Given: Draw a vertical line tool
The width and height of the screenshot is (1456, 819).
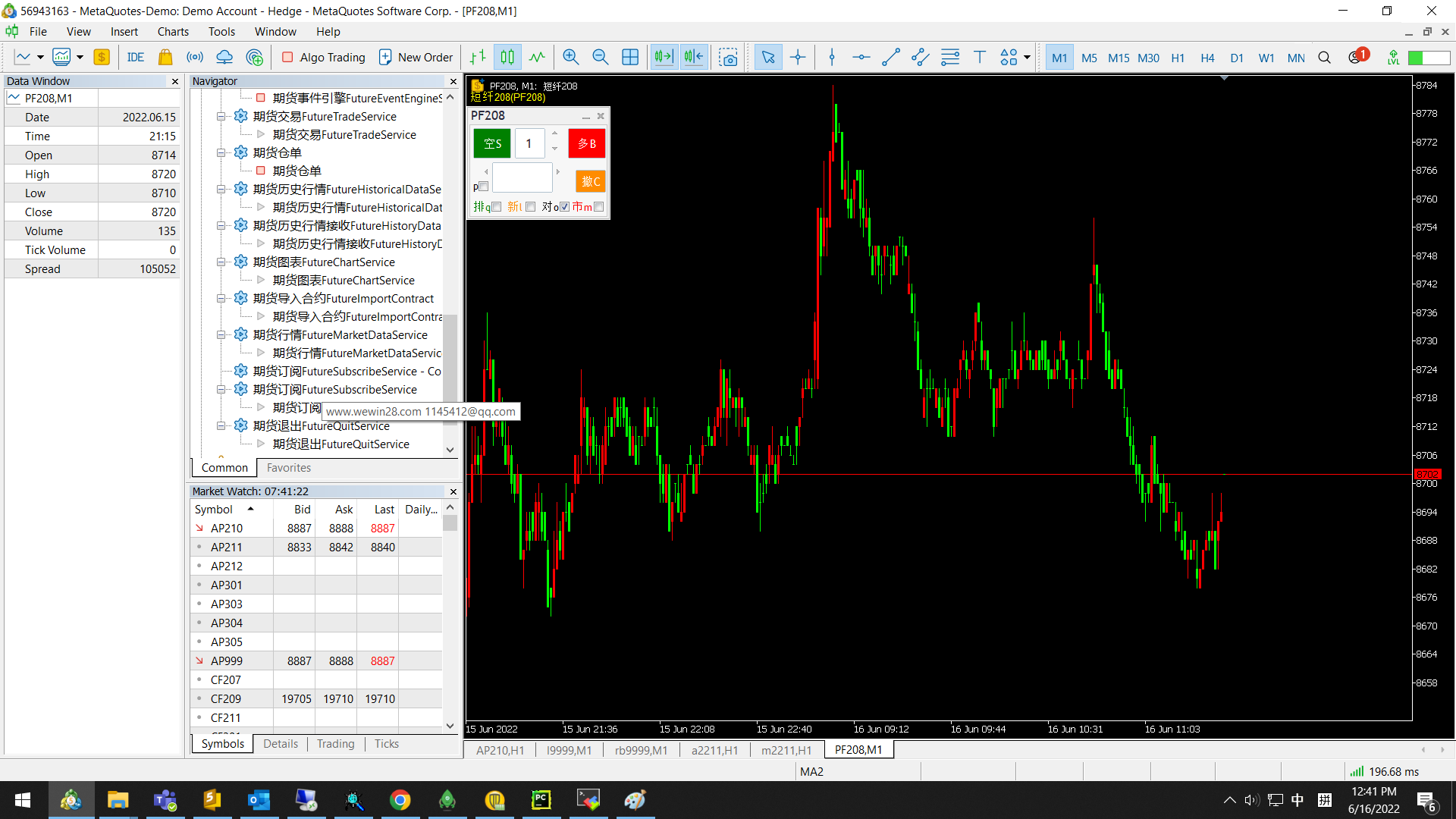Looking at the screenshot, I should [832, 58].
